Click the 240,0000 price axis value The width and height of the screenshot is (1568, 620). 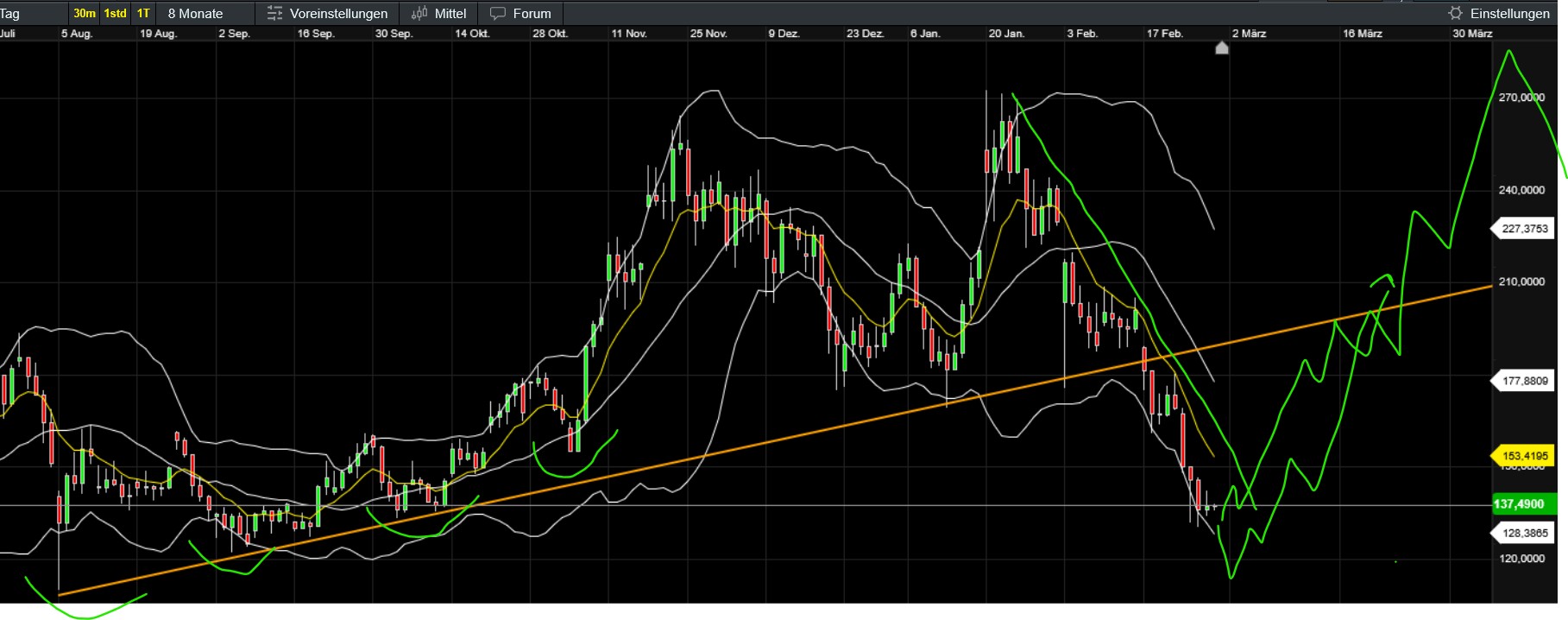(x=1521, y=190)
